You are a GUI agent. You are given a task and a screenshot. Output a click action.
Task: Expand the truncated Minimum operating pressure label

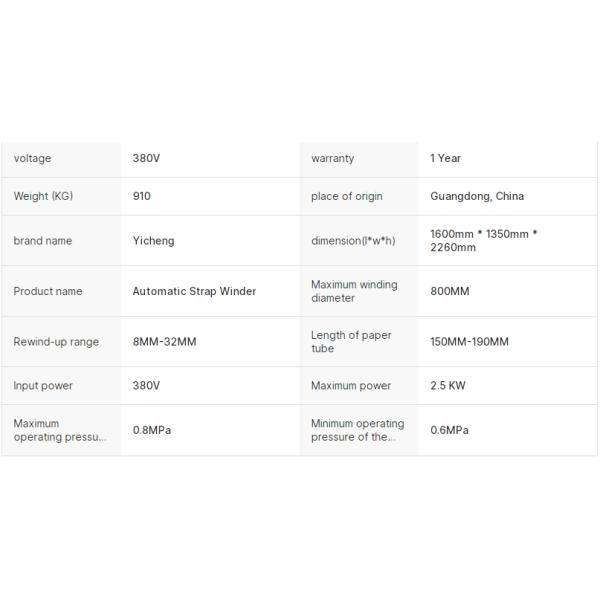coord(358,430)
